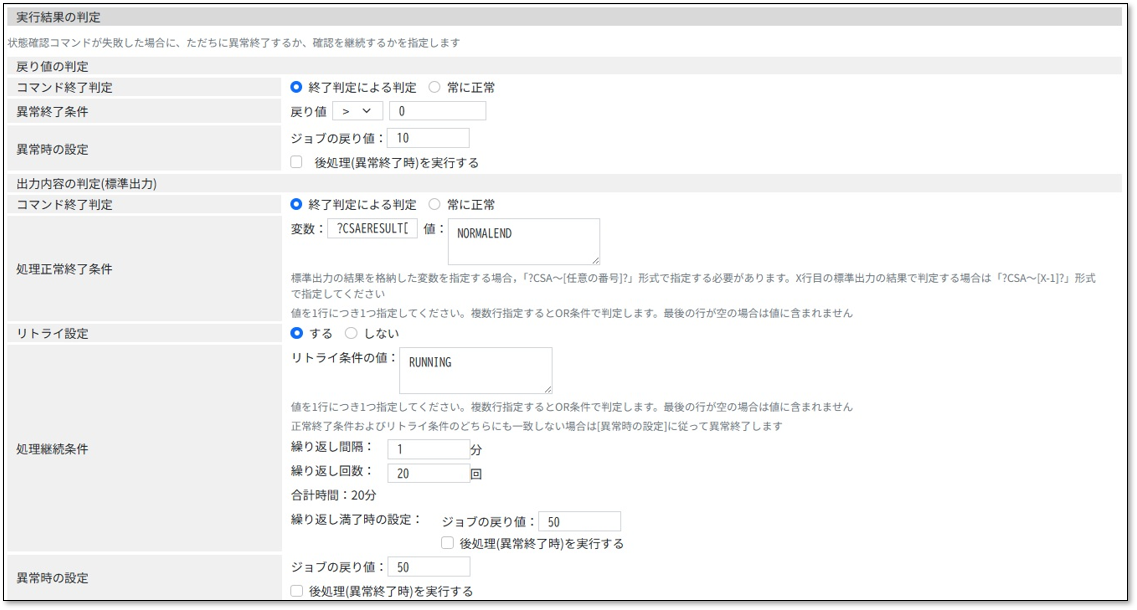This screenshot has width=1137, height=610.
Task: Check 後処理(異常終了時)を実行する under 繰り返し満了時の設定
Action: 448,543
